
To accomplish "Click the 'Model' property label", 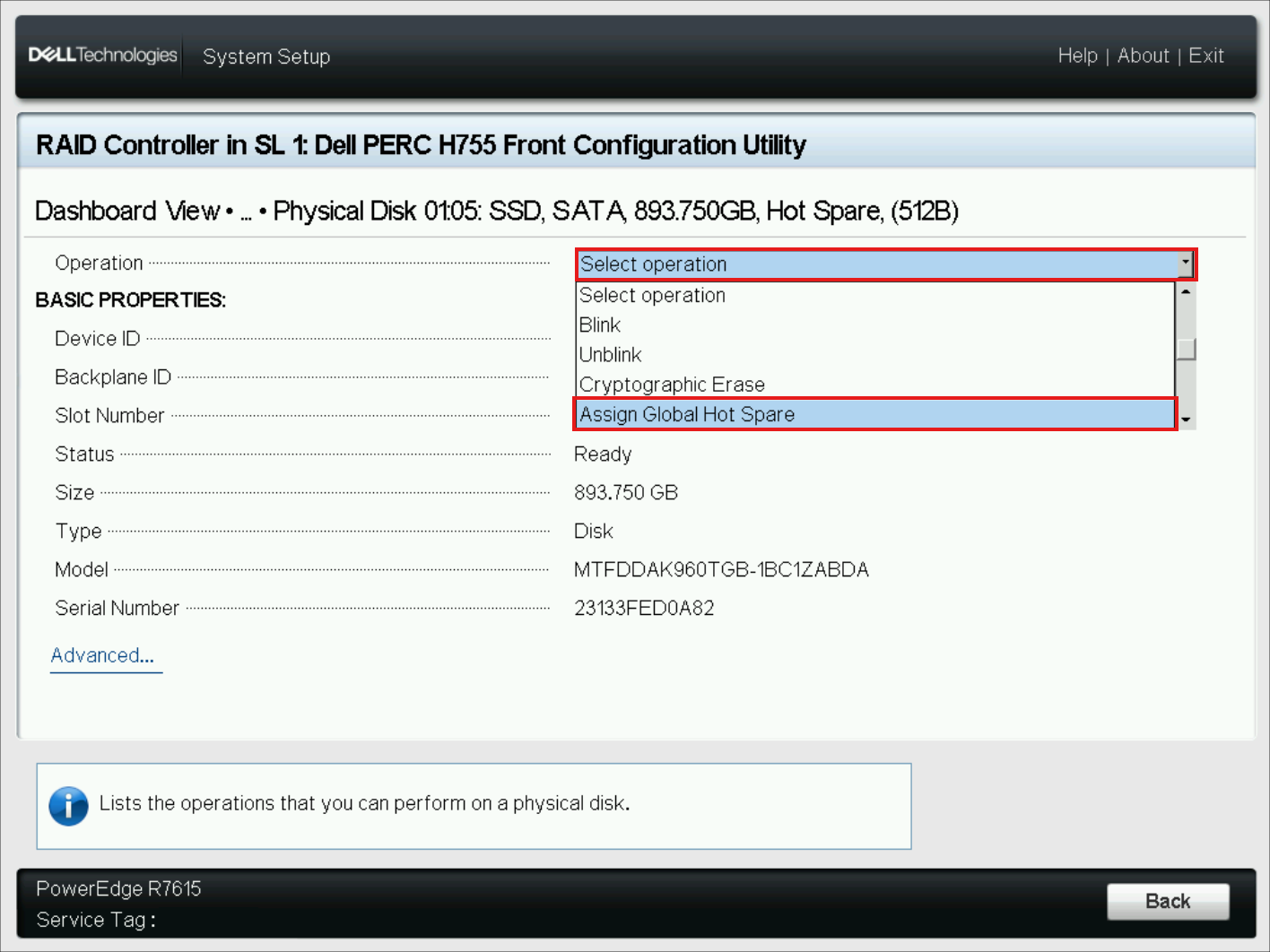I will 82,569.
